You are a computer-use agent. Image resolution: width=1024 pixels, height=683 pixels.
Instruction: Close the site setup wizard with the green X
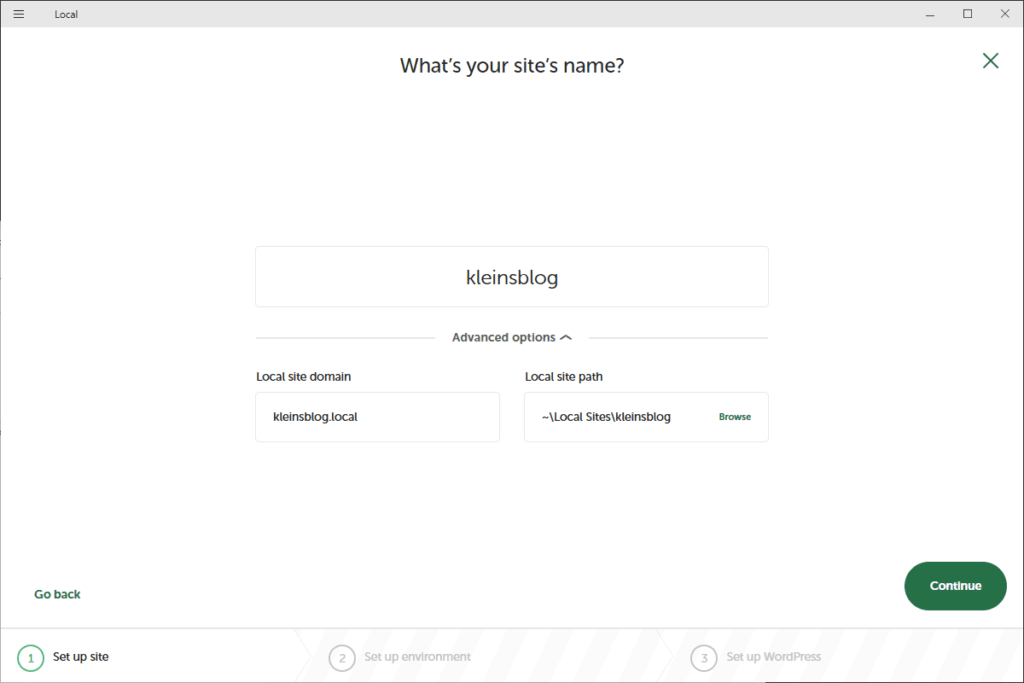[990, 61]
